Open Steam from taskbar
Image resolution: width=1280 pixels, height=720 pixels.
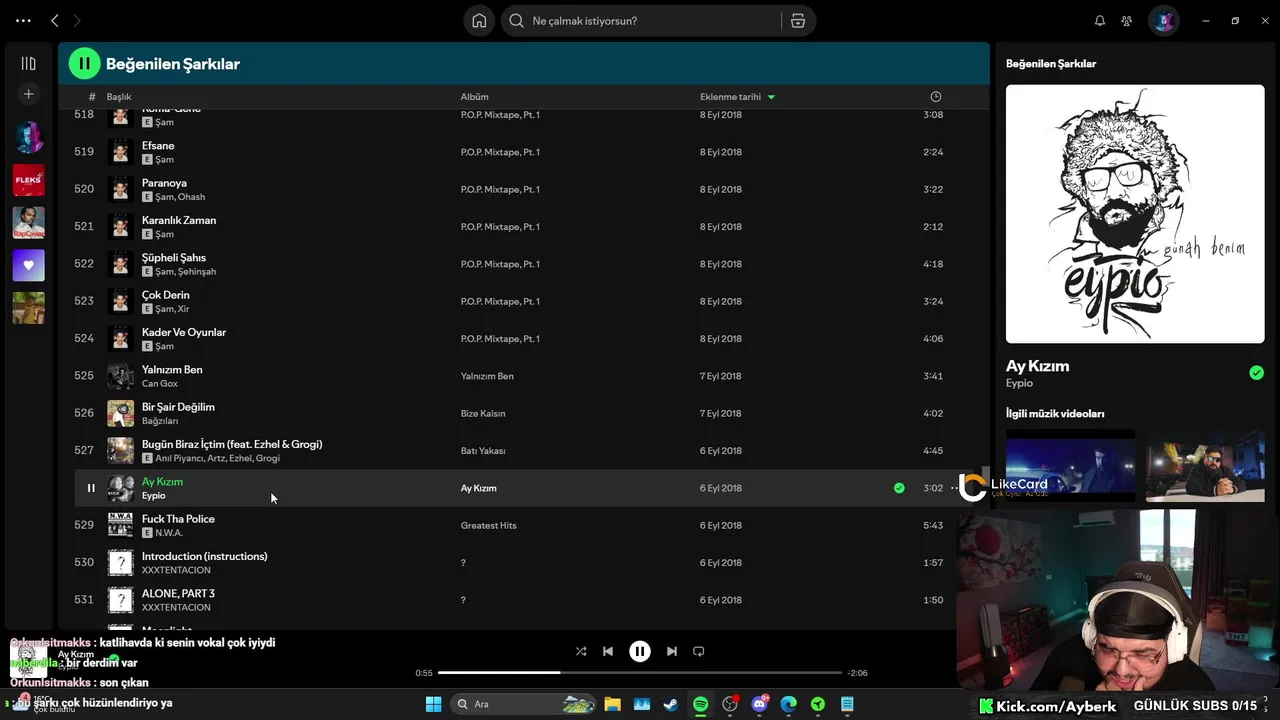point(671,704)
